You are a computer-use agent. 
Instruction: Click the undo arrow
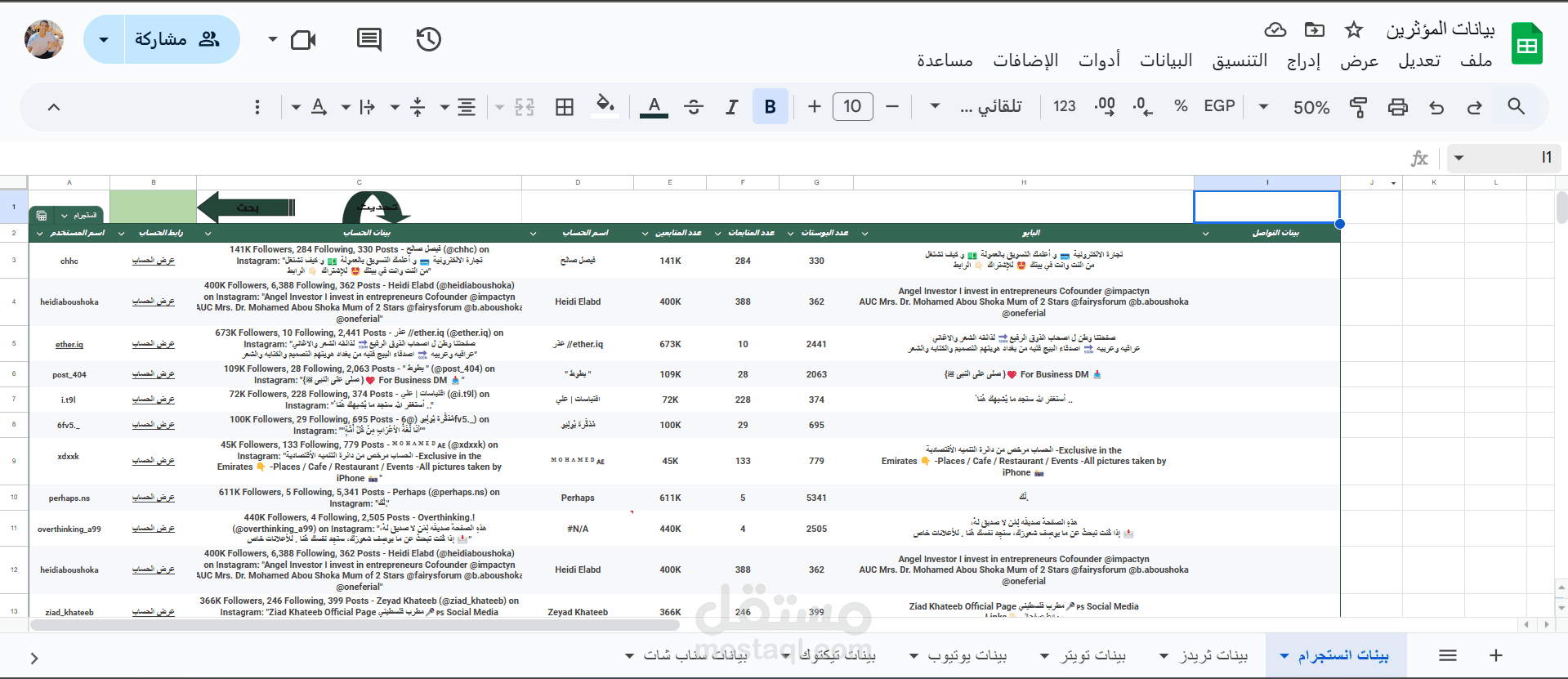(x=1436, y=107)
